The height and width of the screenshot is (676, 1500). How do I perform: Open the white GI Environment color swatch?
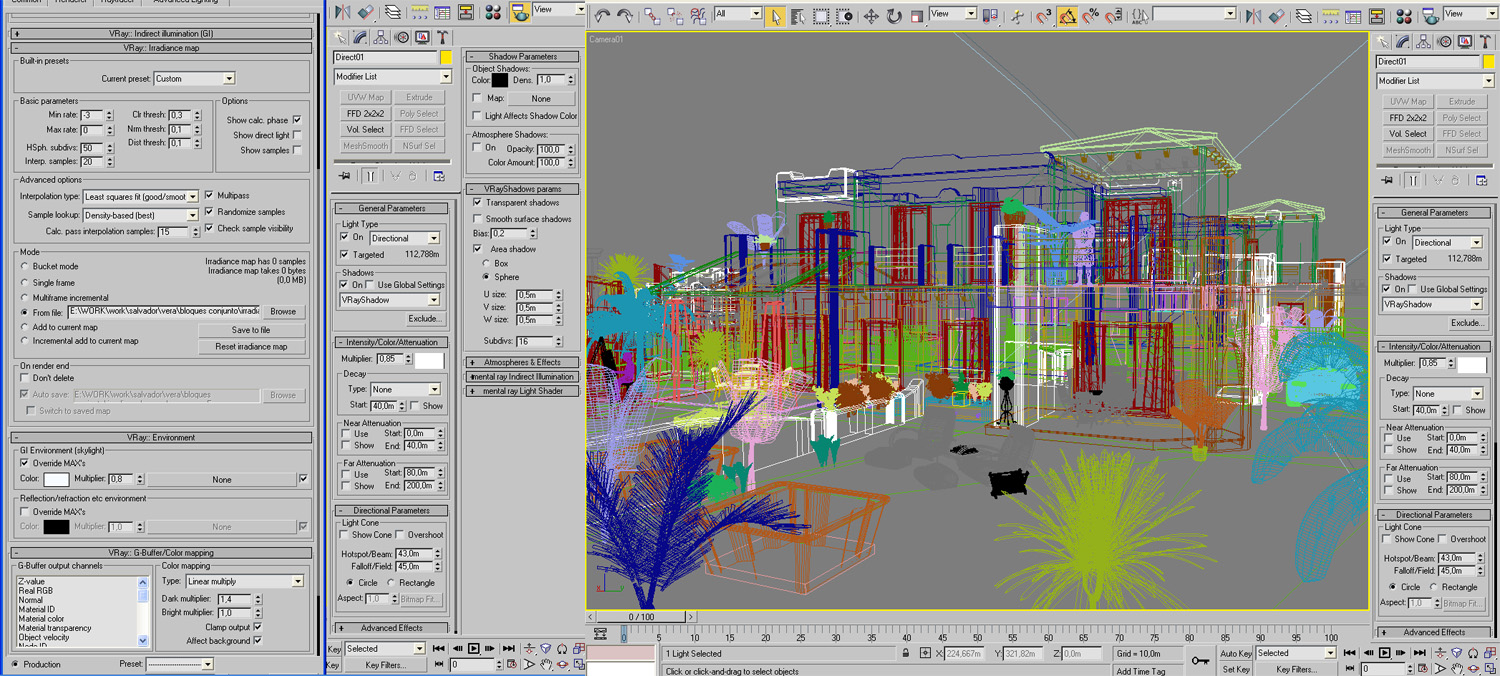[56, 480]
